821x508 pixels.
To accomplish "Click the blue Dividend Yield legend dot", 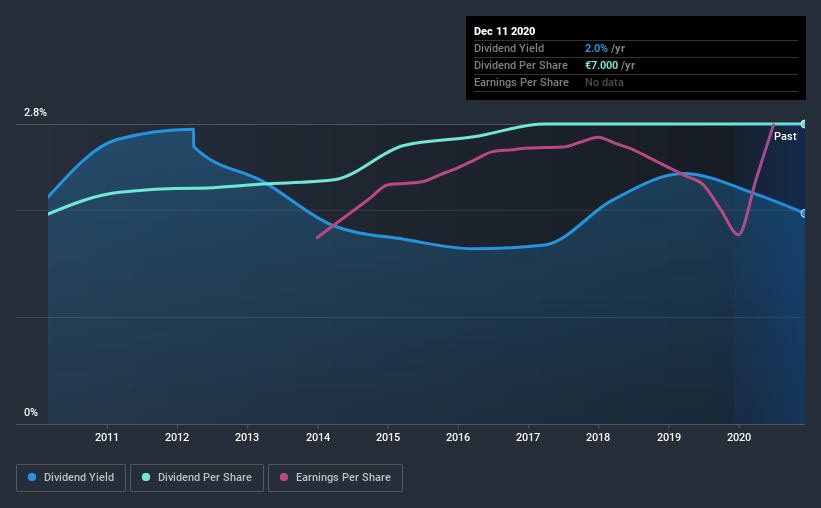I will [32, 477].
